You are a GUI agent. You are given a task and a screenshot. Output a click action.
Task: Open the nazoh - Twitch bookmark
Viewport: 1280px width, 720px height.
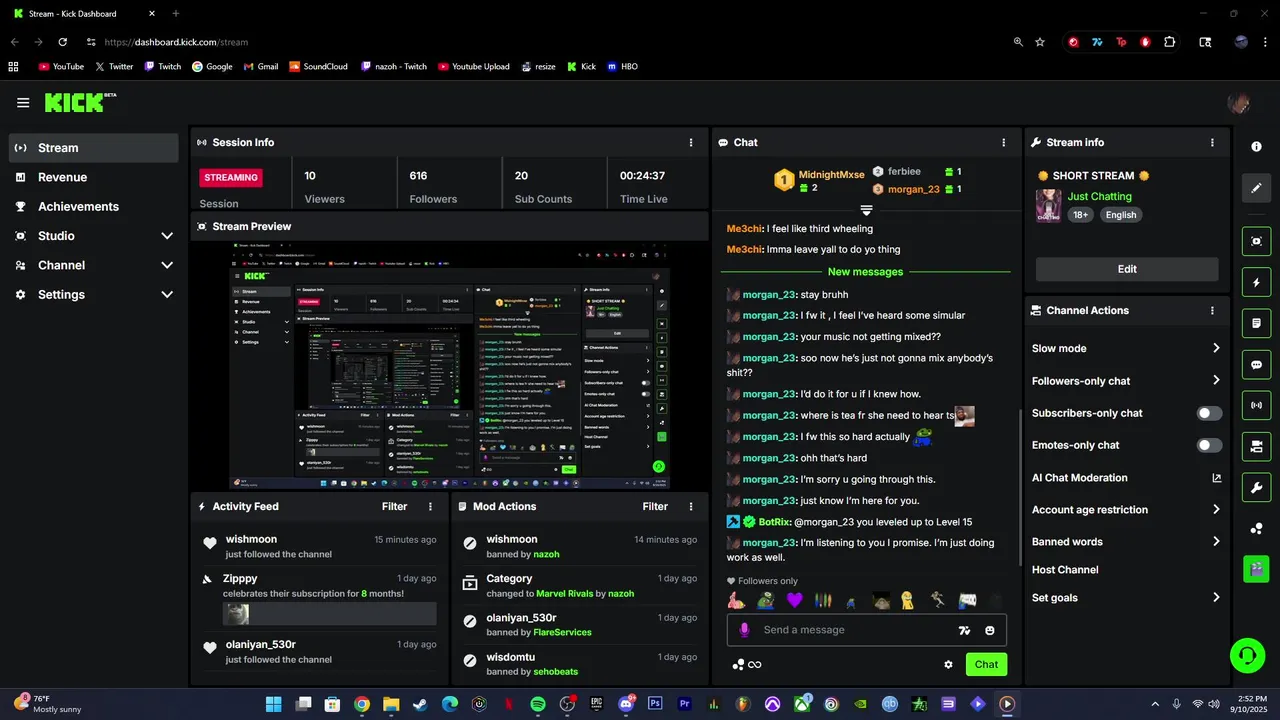click(393, 66)
